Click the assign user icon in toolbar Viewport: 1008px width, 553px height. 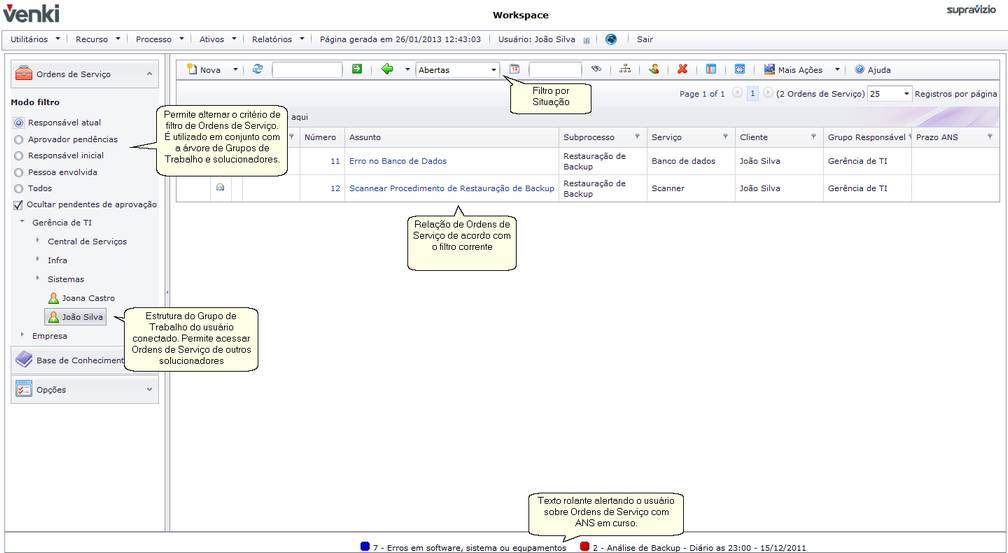pos(654,69)
